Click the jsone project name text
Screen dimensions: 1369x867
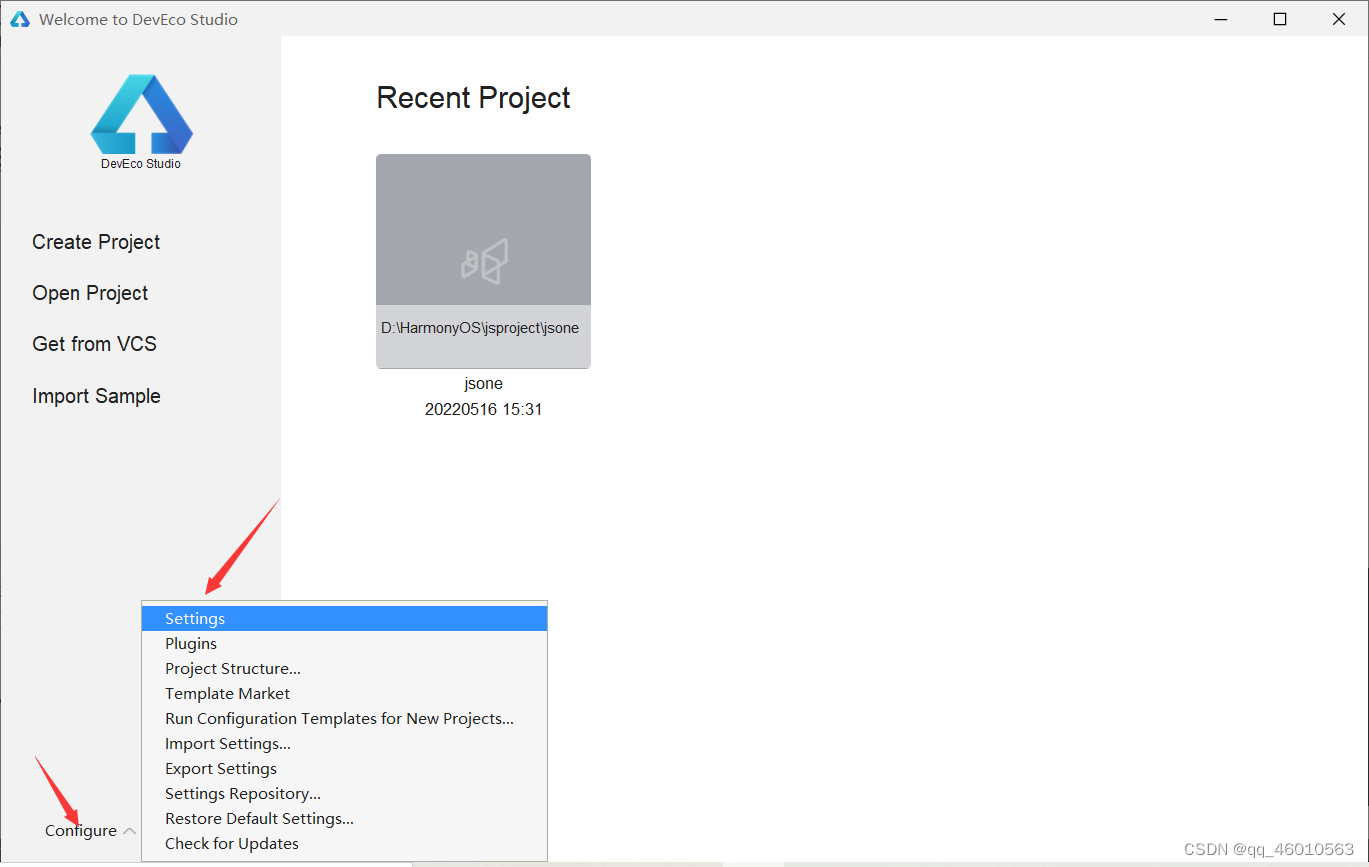(484, 384)
